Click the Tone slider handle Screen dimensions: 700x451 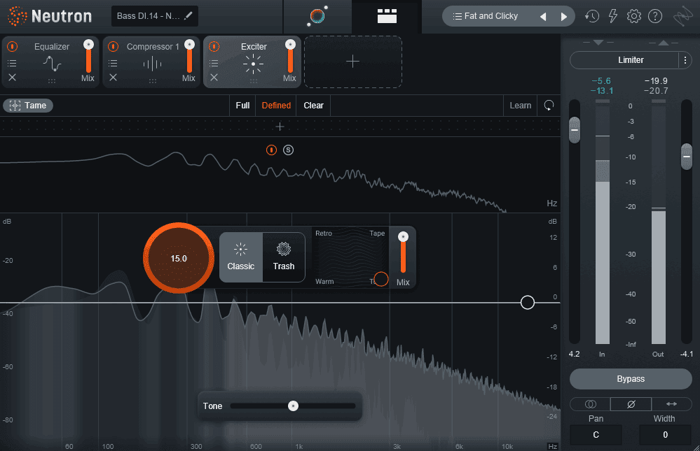point(293,406)
